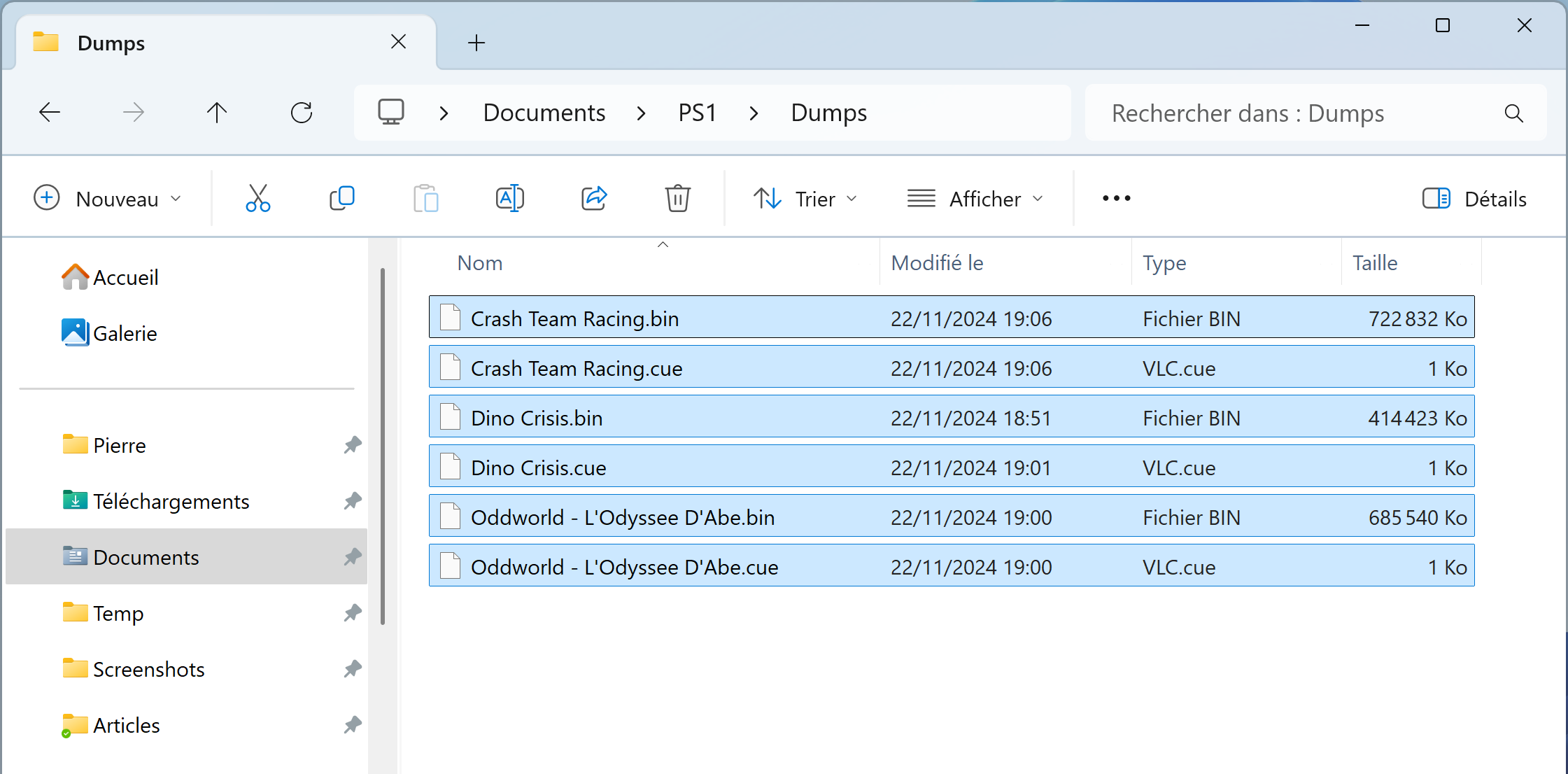Image resolution: width=1568 pixels, height=774 pixels.
Task: Click the 722 832 Ko size value
Action: [x=1418, y=318]
